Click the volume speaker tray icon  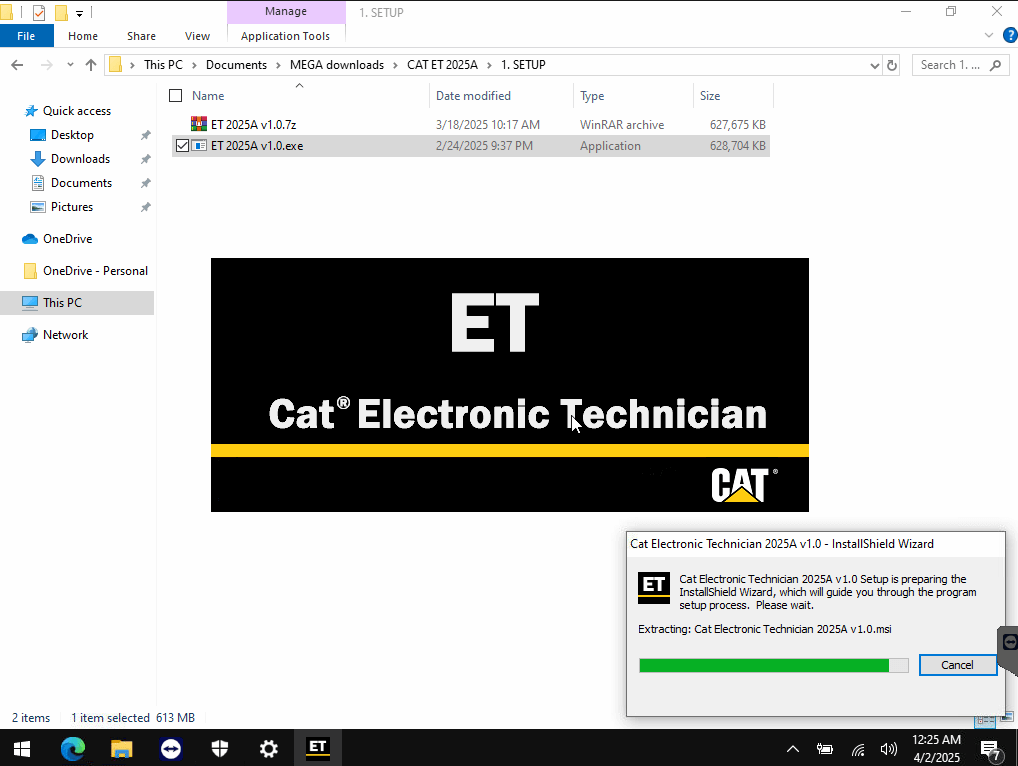pyautogui.click(x=888, y=749)
